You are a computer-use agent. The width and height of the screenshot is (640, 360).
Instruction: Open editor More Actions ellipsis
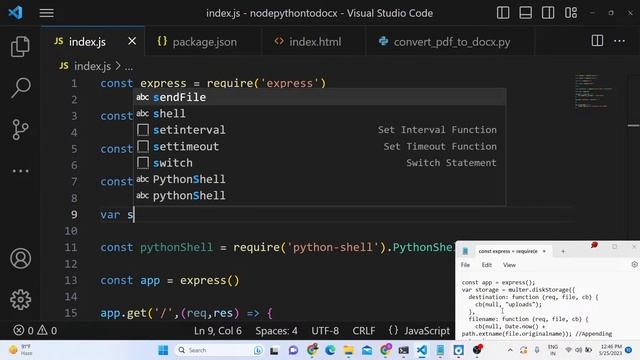pos(619,41)
